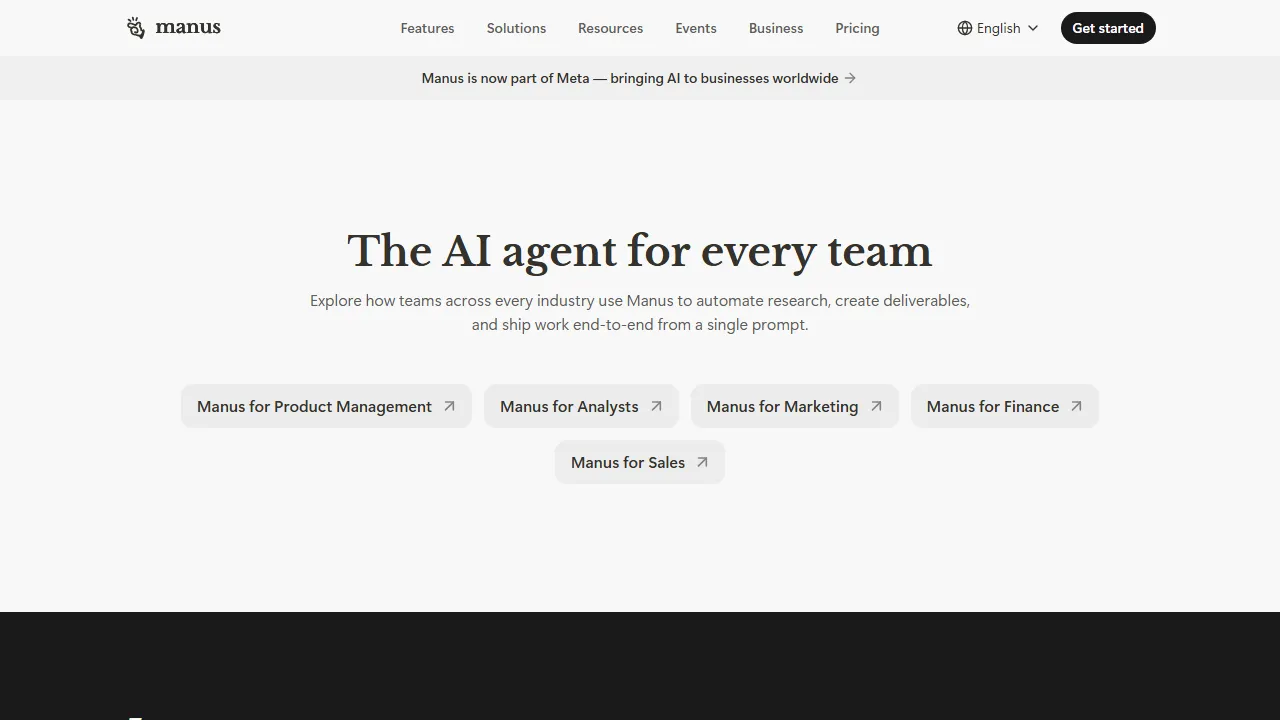Open the Business page
This screenshot has width=1280, height=720.
pyautogui.click(x=776, y=28)
